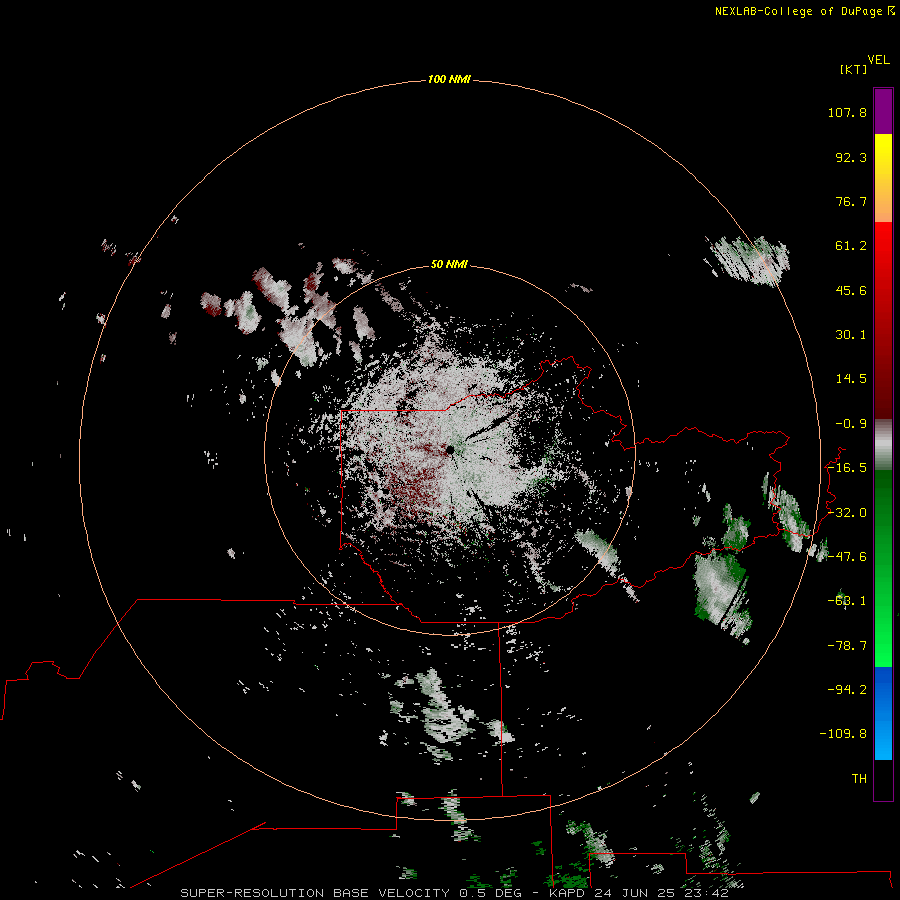This screenshot has width=900, height=900.
Task: Click the 30.1 velocity scale value
Action: click(x=851, y=335)
